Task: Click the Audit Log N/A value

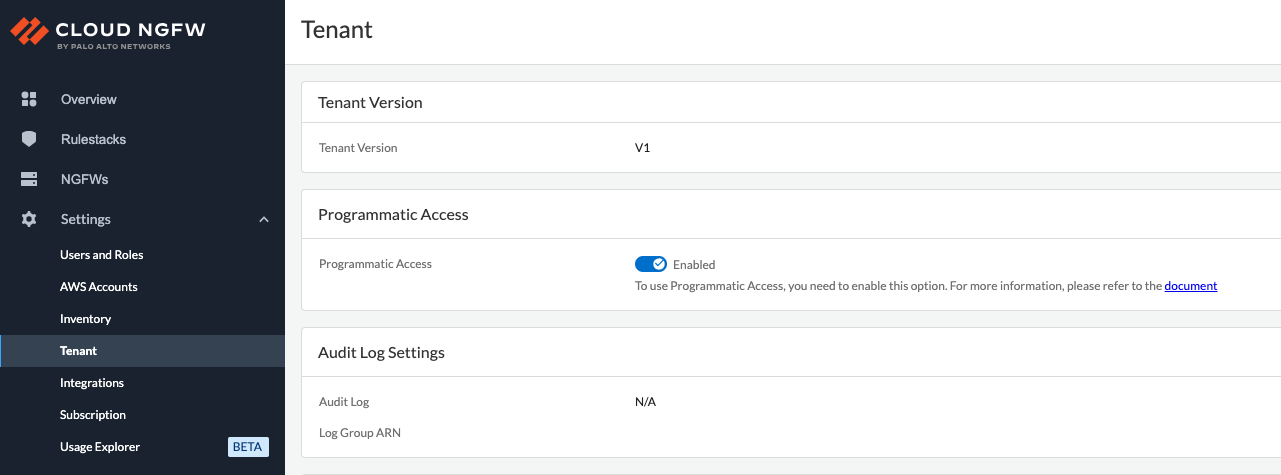Action: point(645,402)
